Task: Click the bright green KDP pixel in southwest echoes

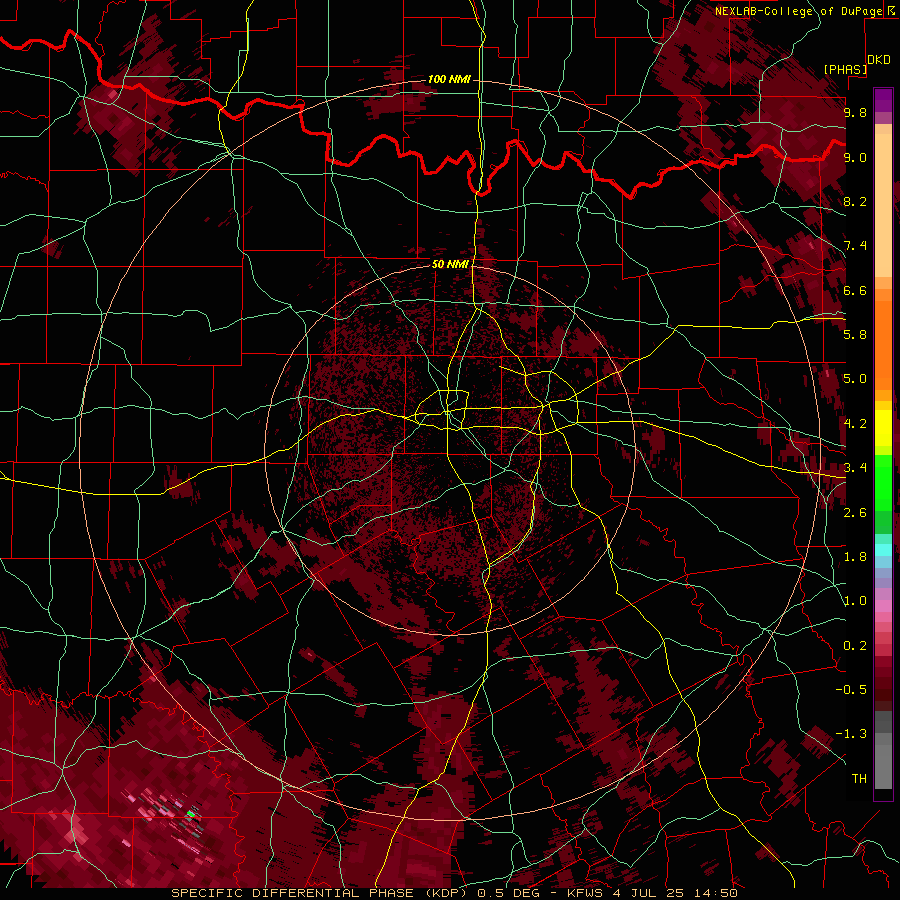Action: tap(191, 813)
